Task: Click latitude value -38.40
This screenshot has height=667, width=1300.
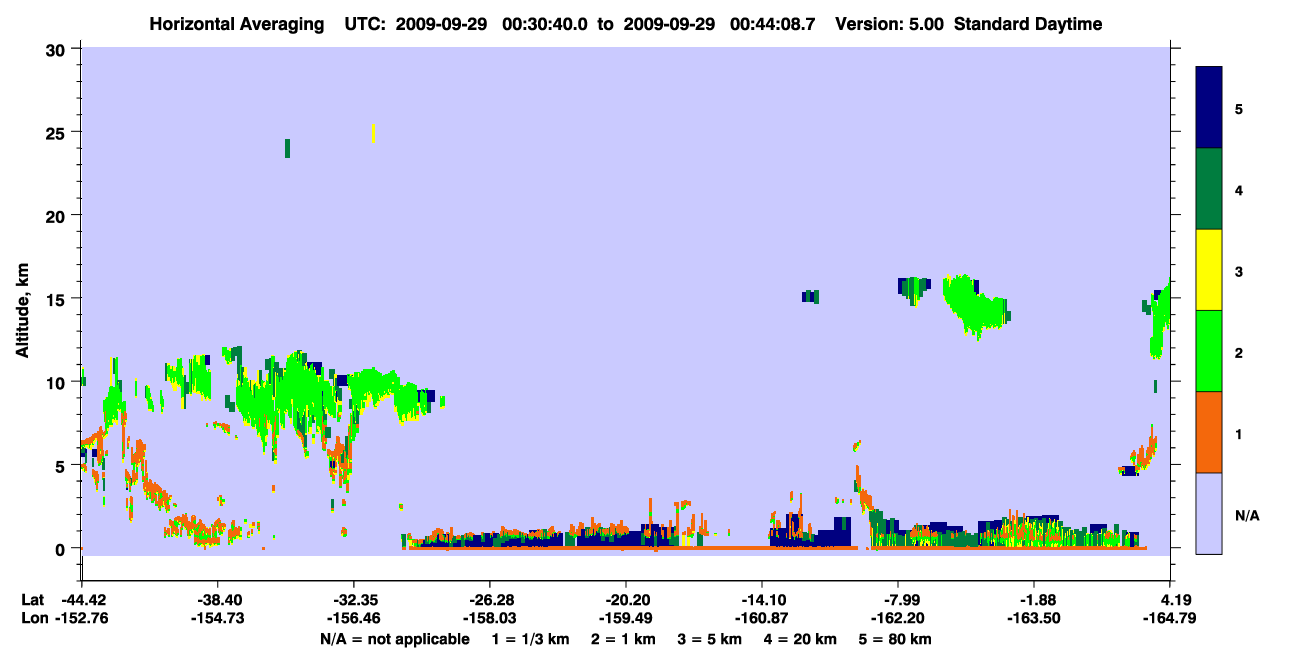Action: pos(217,600)
